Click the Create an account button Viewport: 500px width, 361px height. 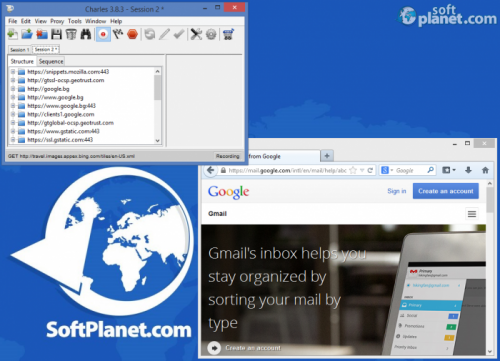(x=446, y=191)
